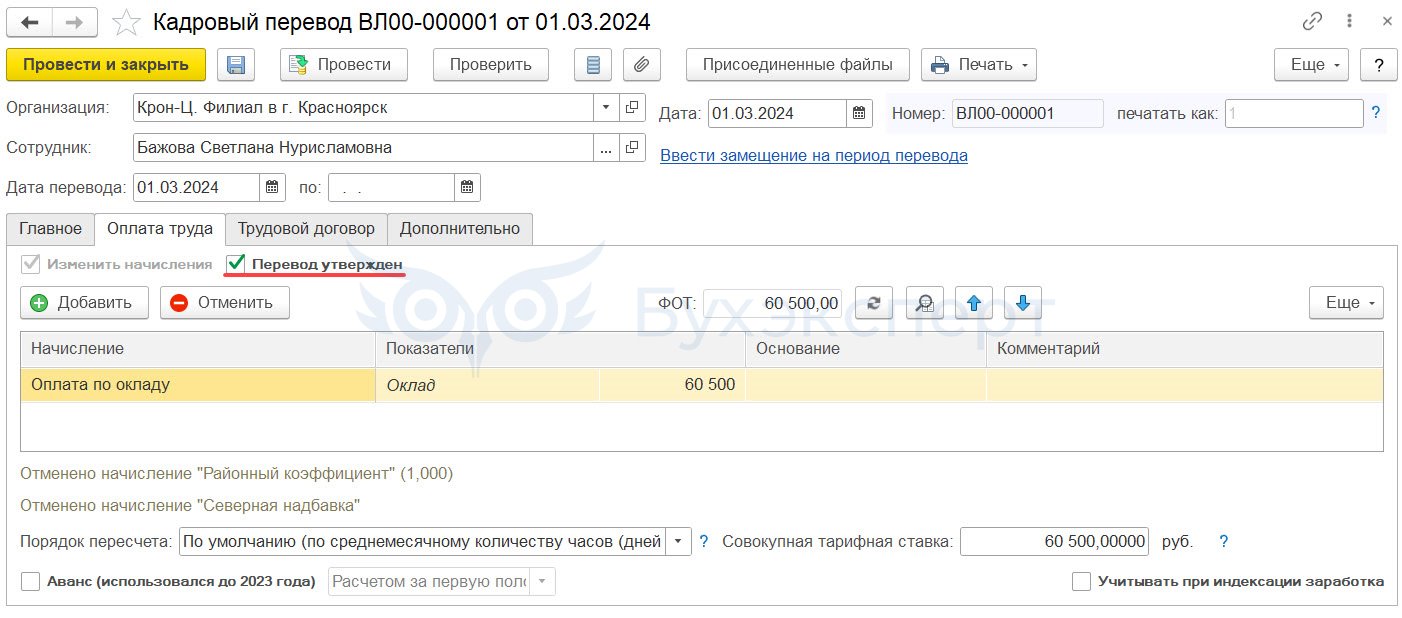
Task: Click the Провести button
Action: click(344, 65)
